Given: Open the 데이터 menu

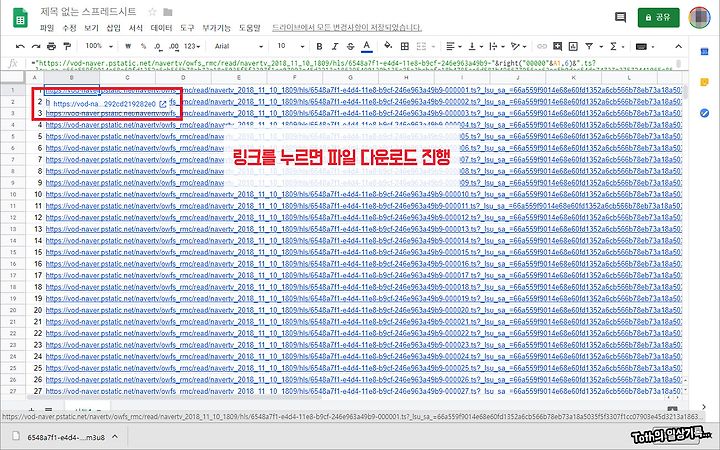Looking at the screenshot, I should [161, 28].
